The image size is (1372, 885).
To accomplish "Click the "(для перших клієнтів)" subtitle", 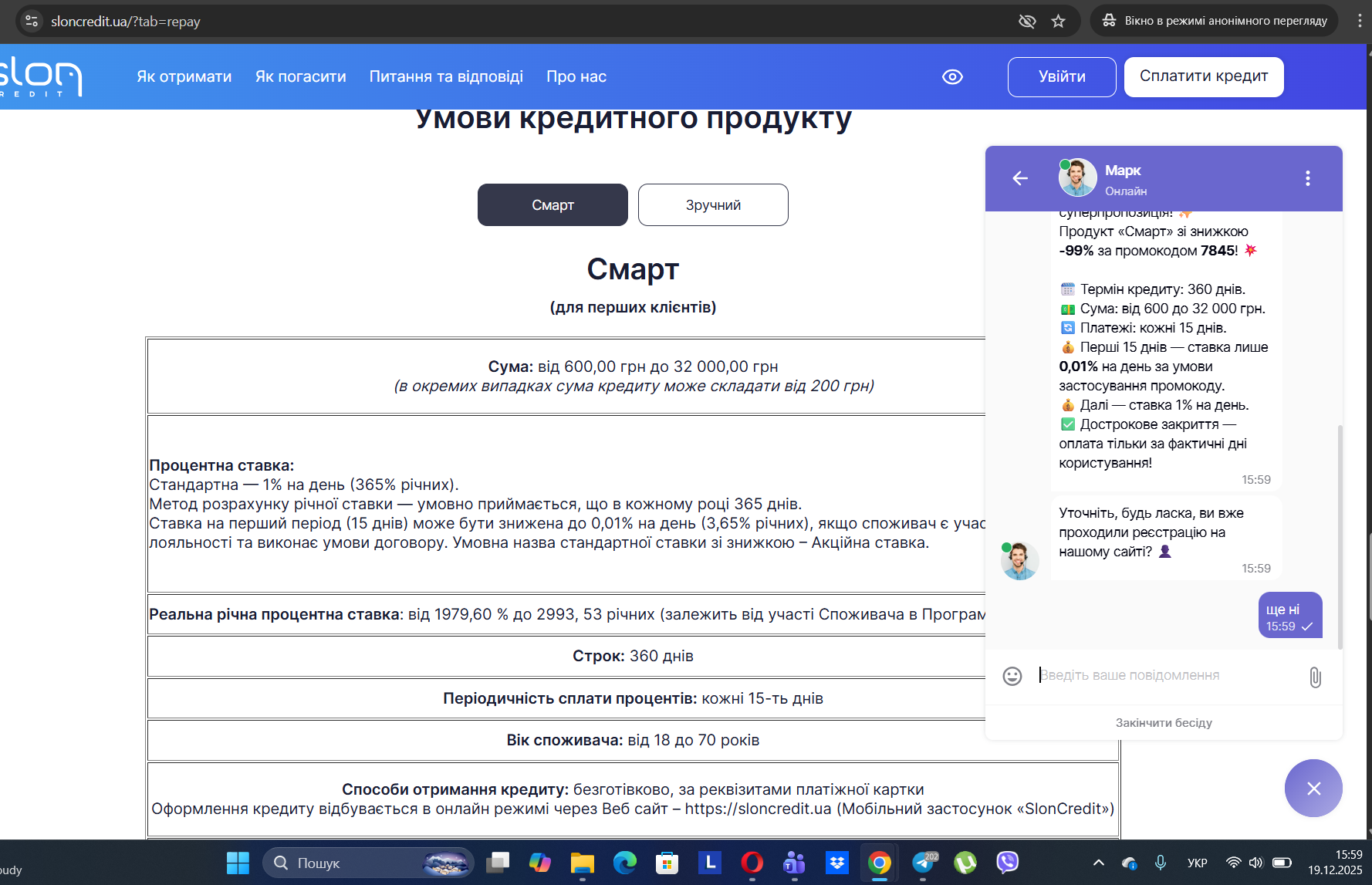I will 633,307.
